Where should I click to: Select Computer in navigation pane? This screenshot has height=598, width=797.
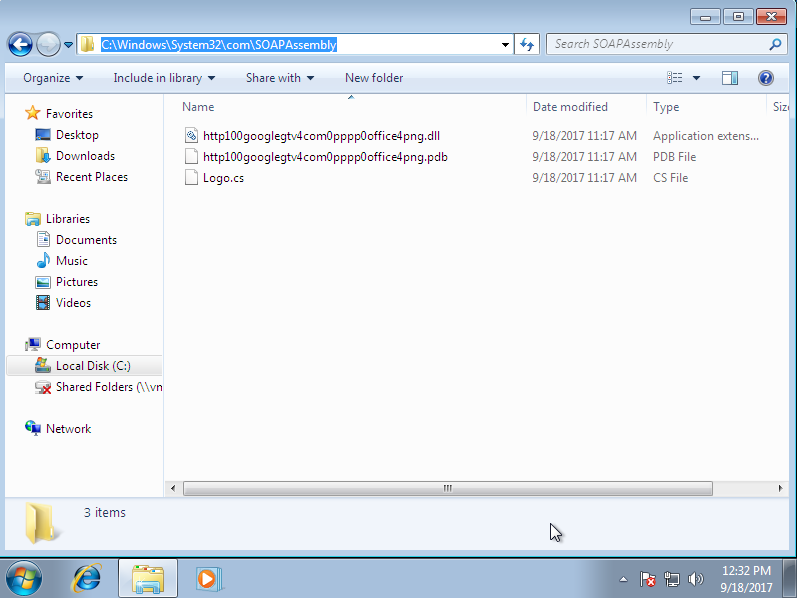click(x=73, y=345)
